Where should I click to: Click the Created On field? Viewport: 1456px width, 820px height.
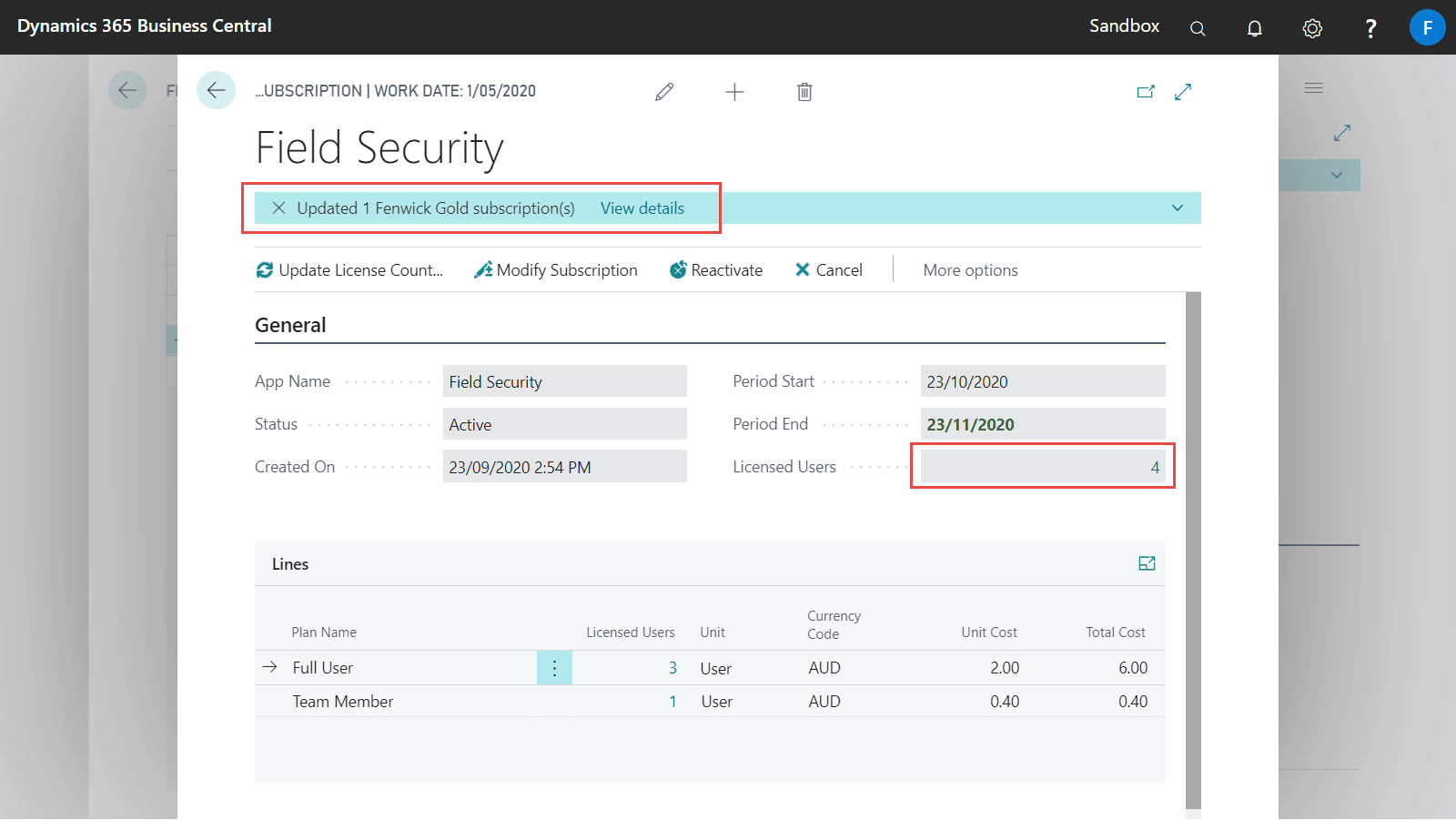tap(564, 467)
